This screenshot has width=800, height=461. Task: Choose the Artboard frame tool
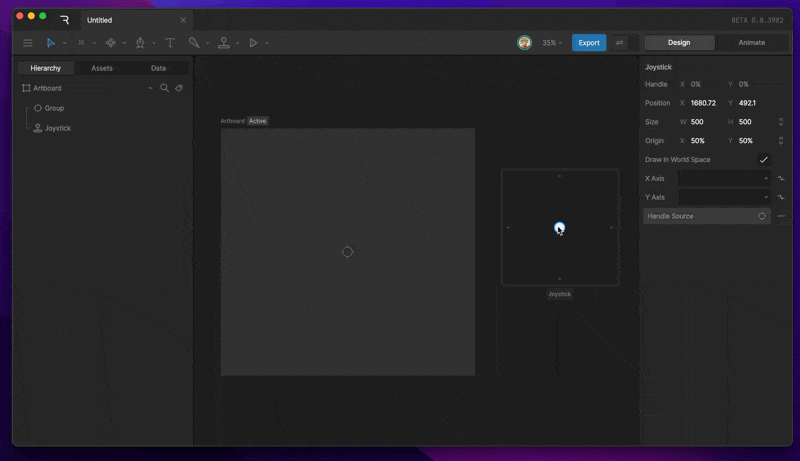pyautogui.click(x=82, y=43)
